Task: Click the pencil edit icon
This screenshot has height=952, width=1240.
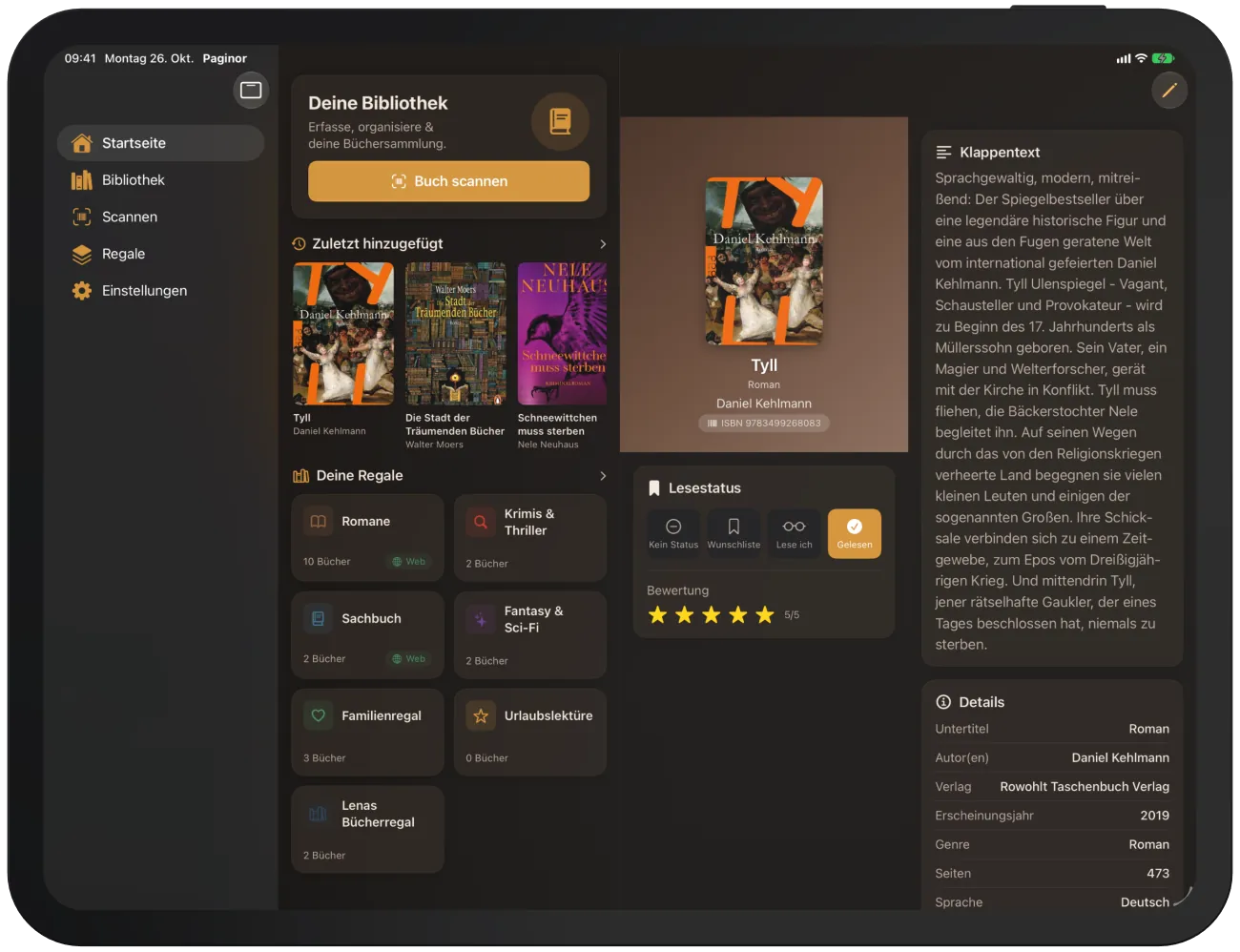Action: [x=1169, y=91]
